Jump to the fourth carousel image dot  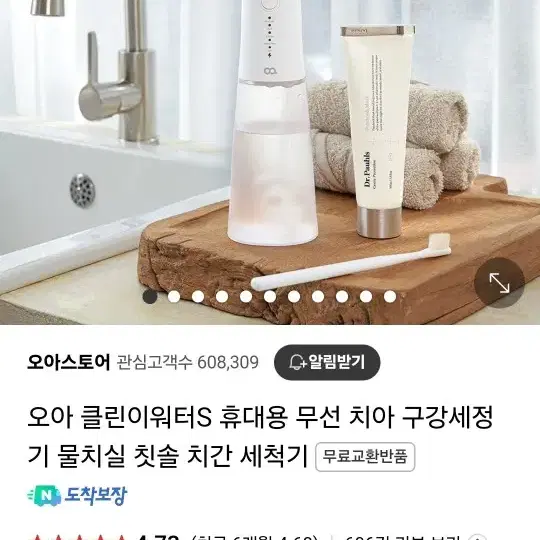click(x=222, y=297)
